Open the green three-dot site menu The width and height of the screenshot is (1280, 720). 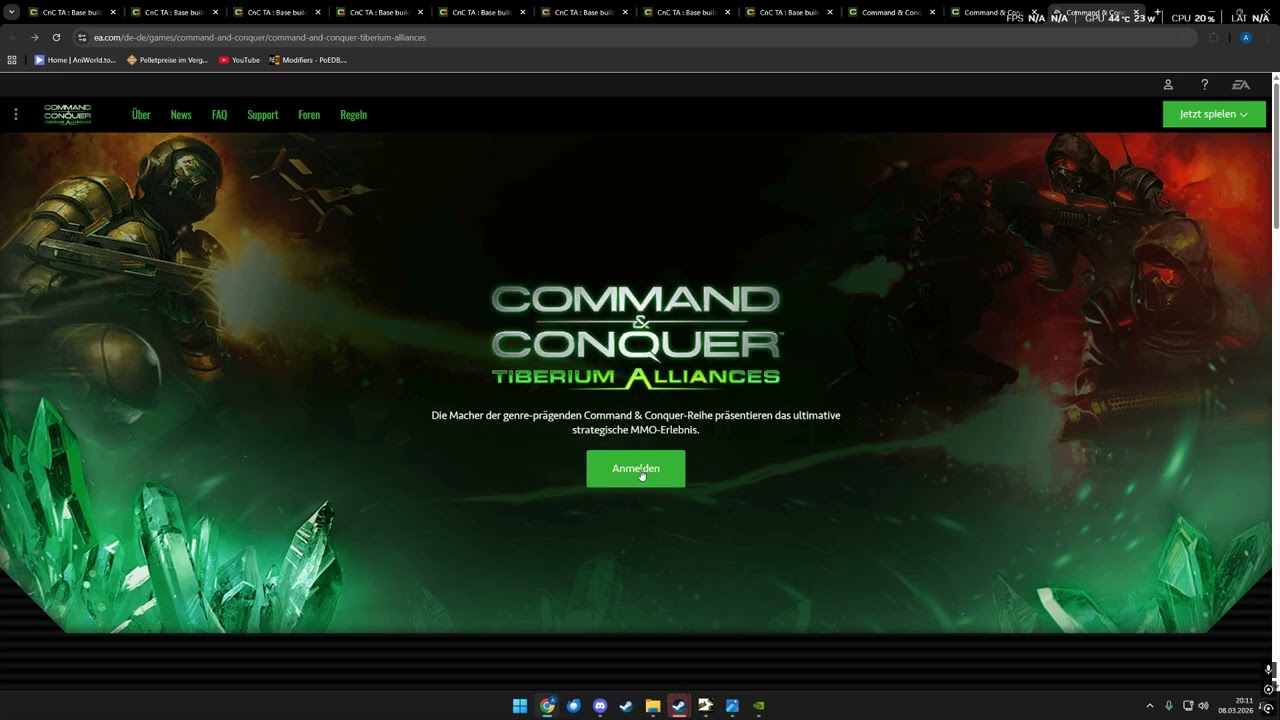(15, 114)
